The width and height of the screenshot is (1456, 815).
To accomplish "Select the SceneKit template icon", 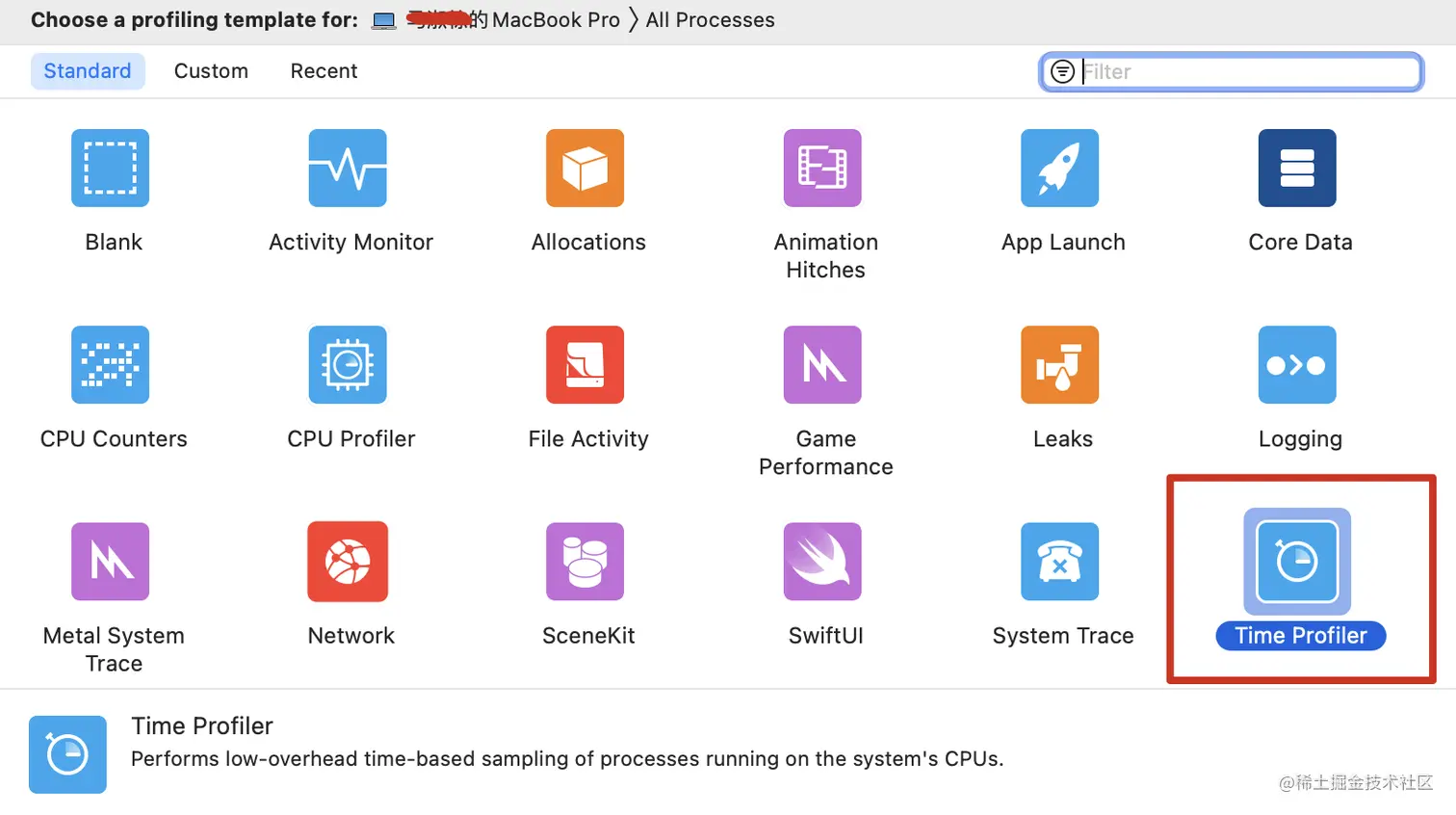I will pos(585,561).
